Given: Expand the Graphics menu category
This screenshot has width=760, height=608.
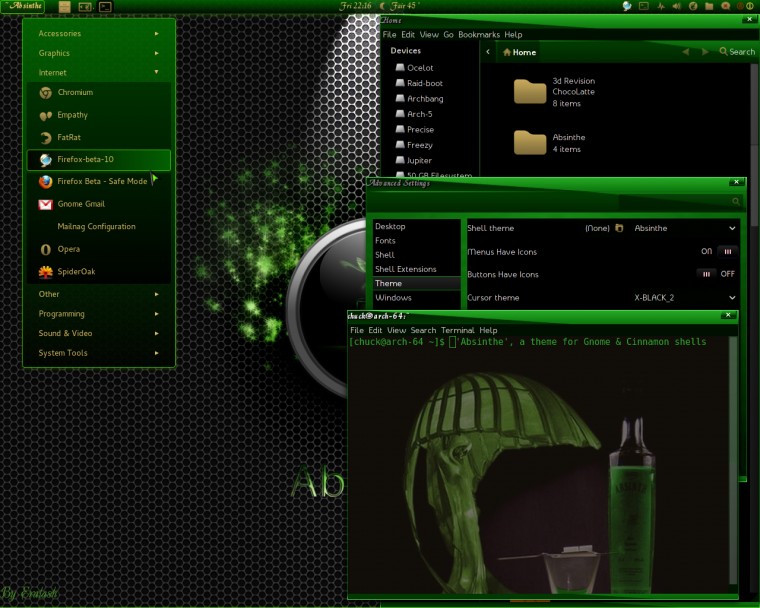Looking at the screenshot, I should [99, 53].
